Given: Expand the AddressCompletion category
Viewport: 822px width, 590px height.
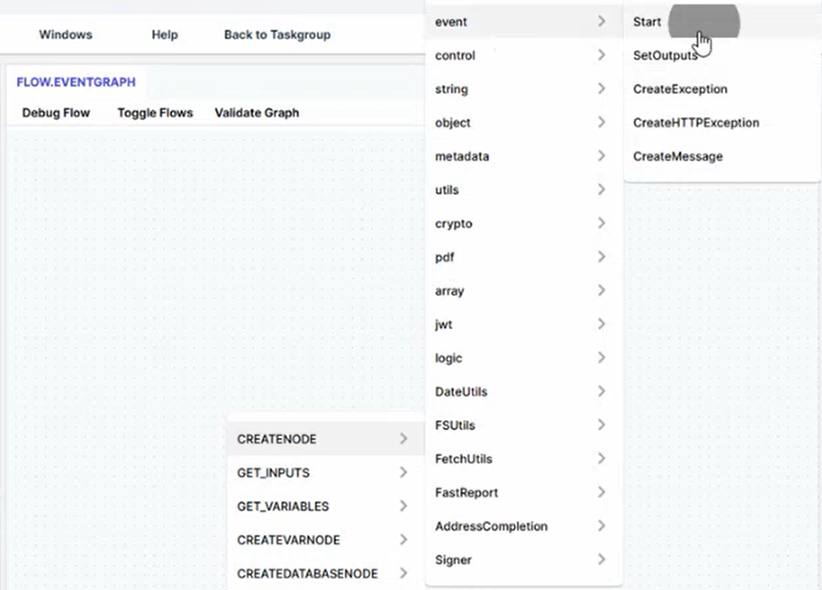Looking at the screenshot, I should pos(524,526).
